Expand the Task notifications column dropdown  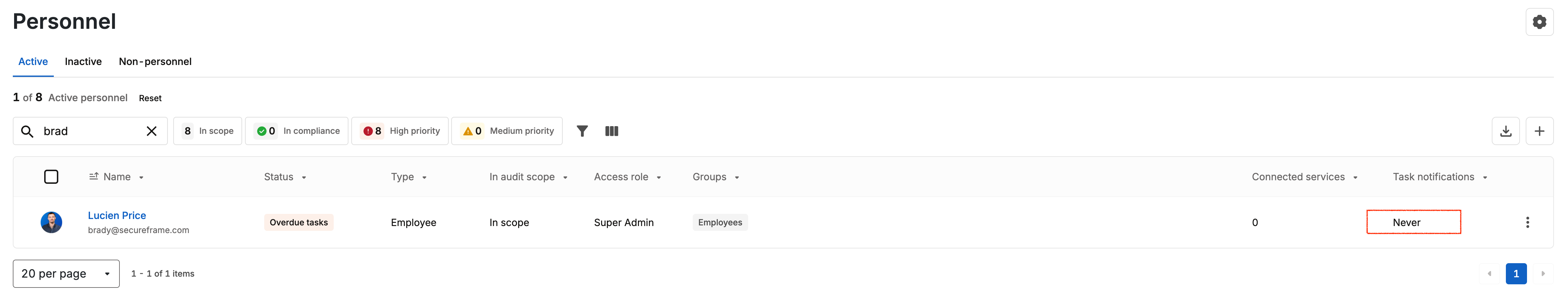click(1485, 177)
